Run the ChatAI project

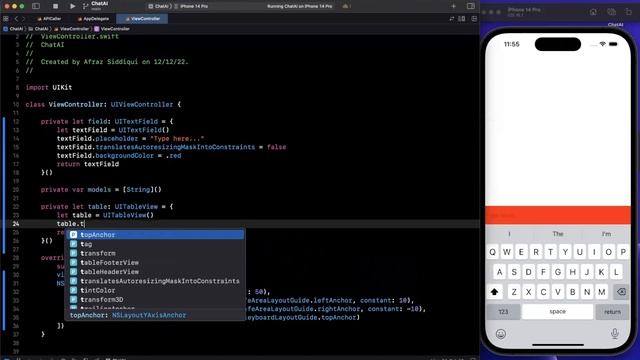pyautogui.click(x=72, y=6)
